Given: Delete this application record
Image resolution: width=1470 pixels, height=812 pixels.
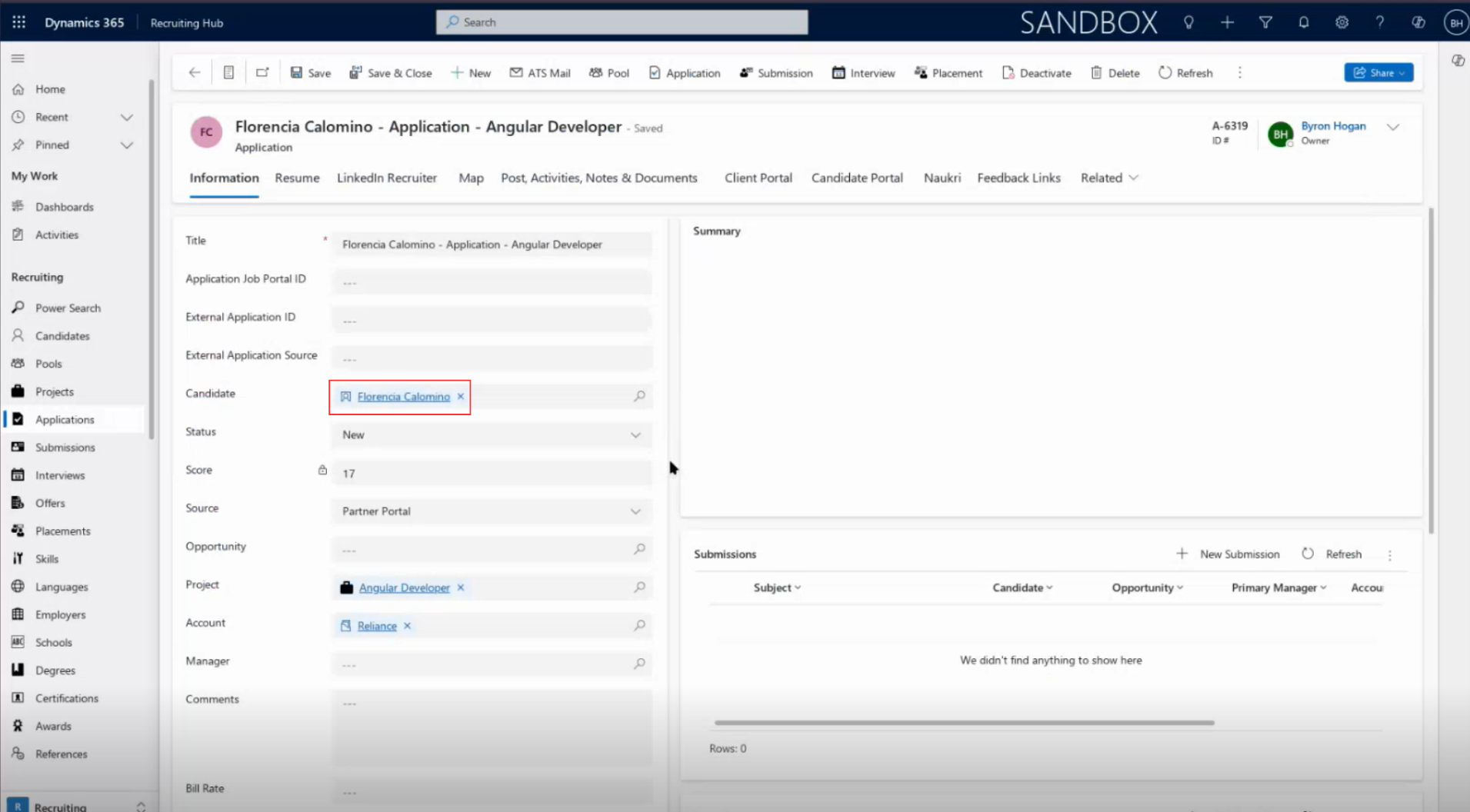Looking at the screenshot, I should (x=1115, y=73).
